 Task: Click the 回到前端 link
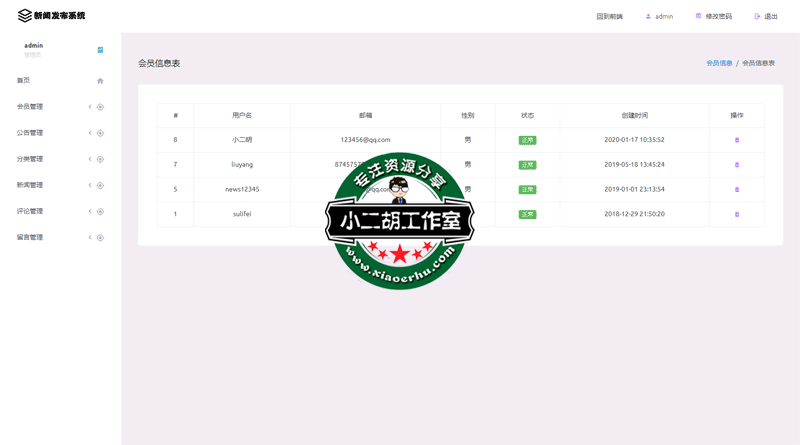pos(609,17)
